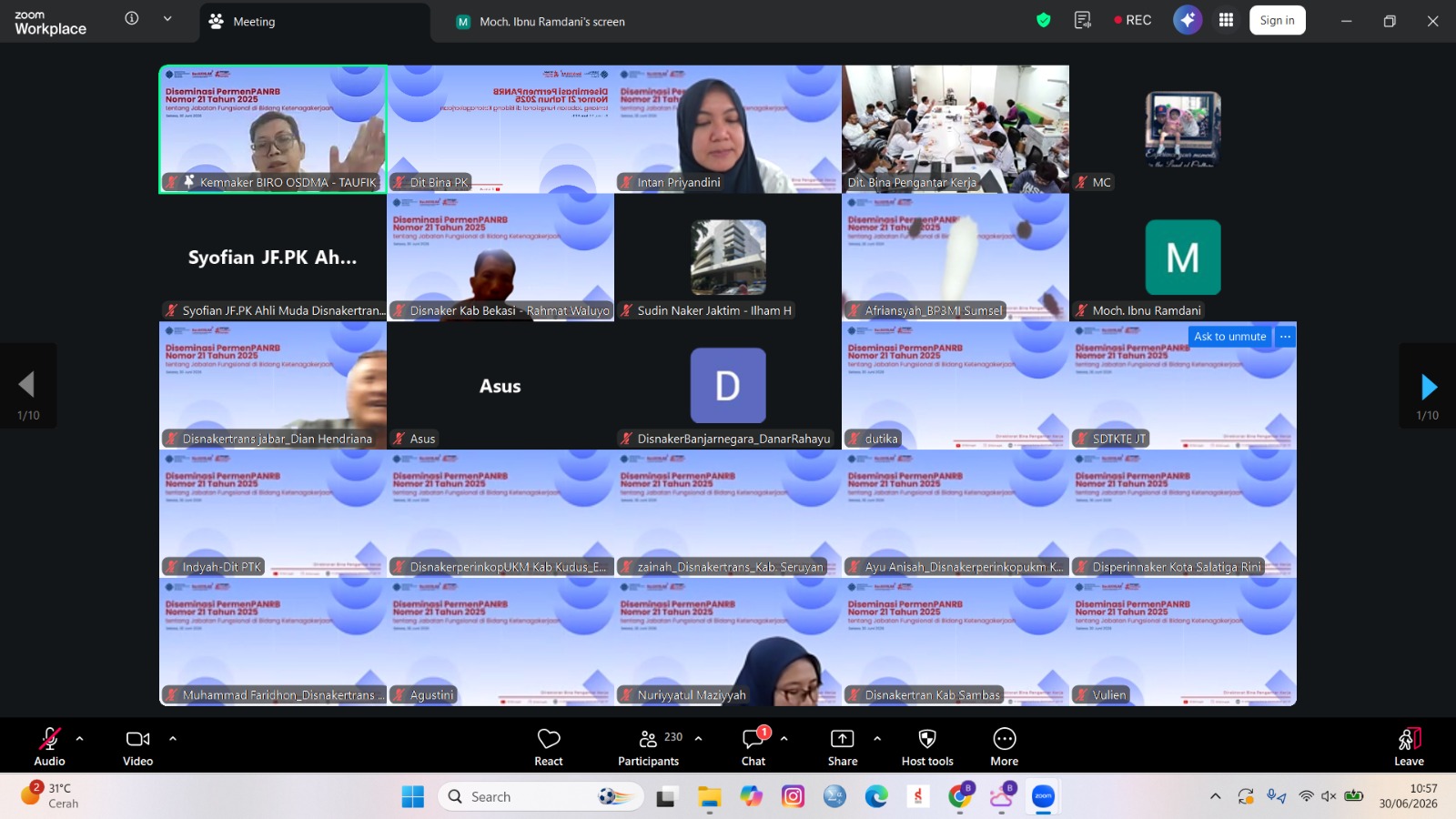
Task: Open the AI Companion sparkle icon
Action: point(1188,20)
